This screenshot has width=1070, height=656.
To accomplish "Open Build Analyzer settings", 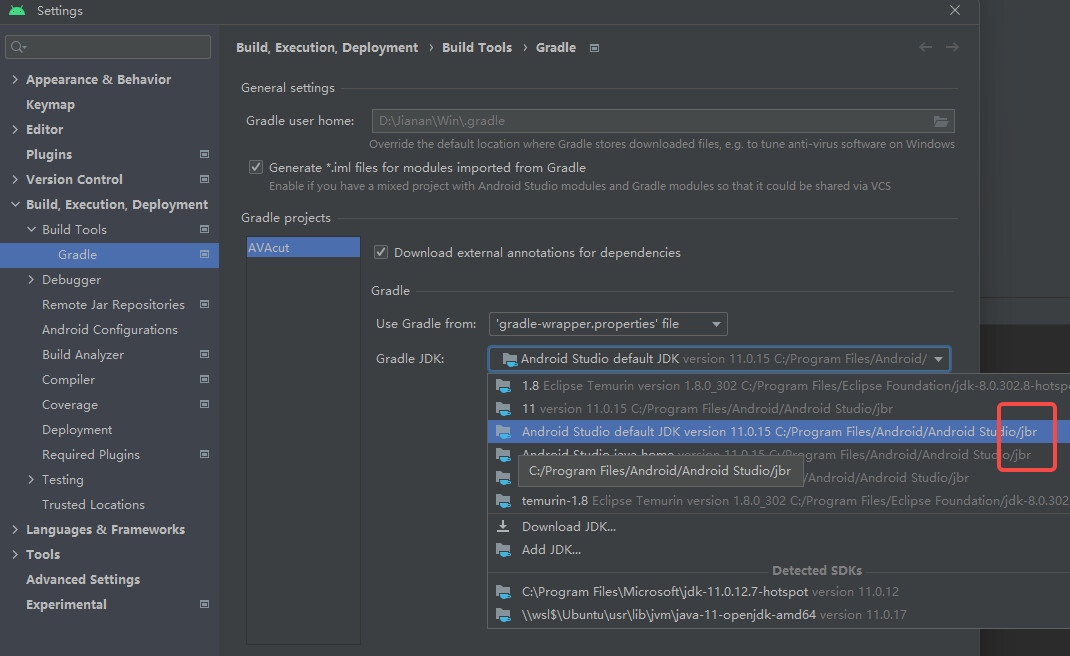I will pyautogui.click(x=83, y=354).
